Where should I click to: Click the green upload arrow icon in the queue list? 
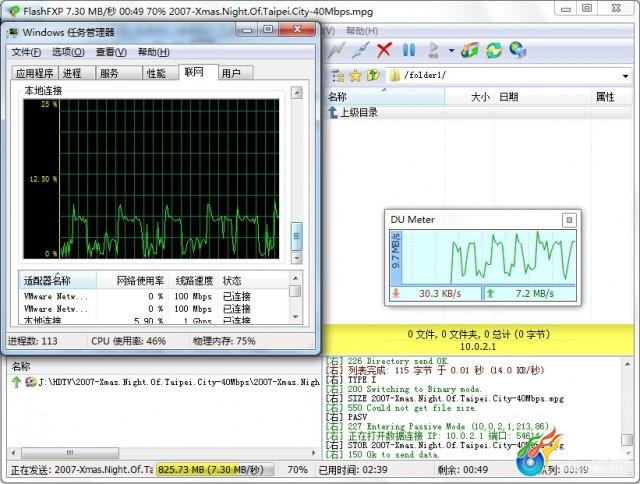[x=16, y=382]
